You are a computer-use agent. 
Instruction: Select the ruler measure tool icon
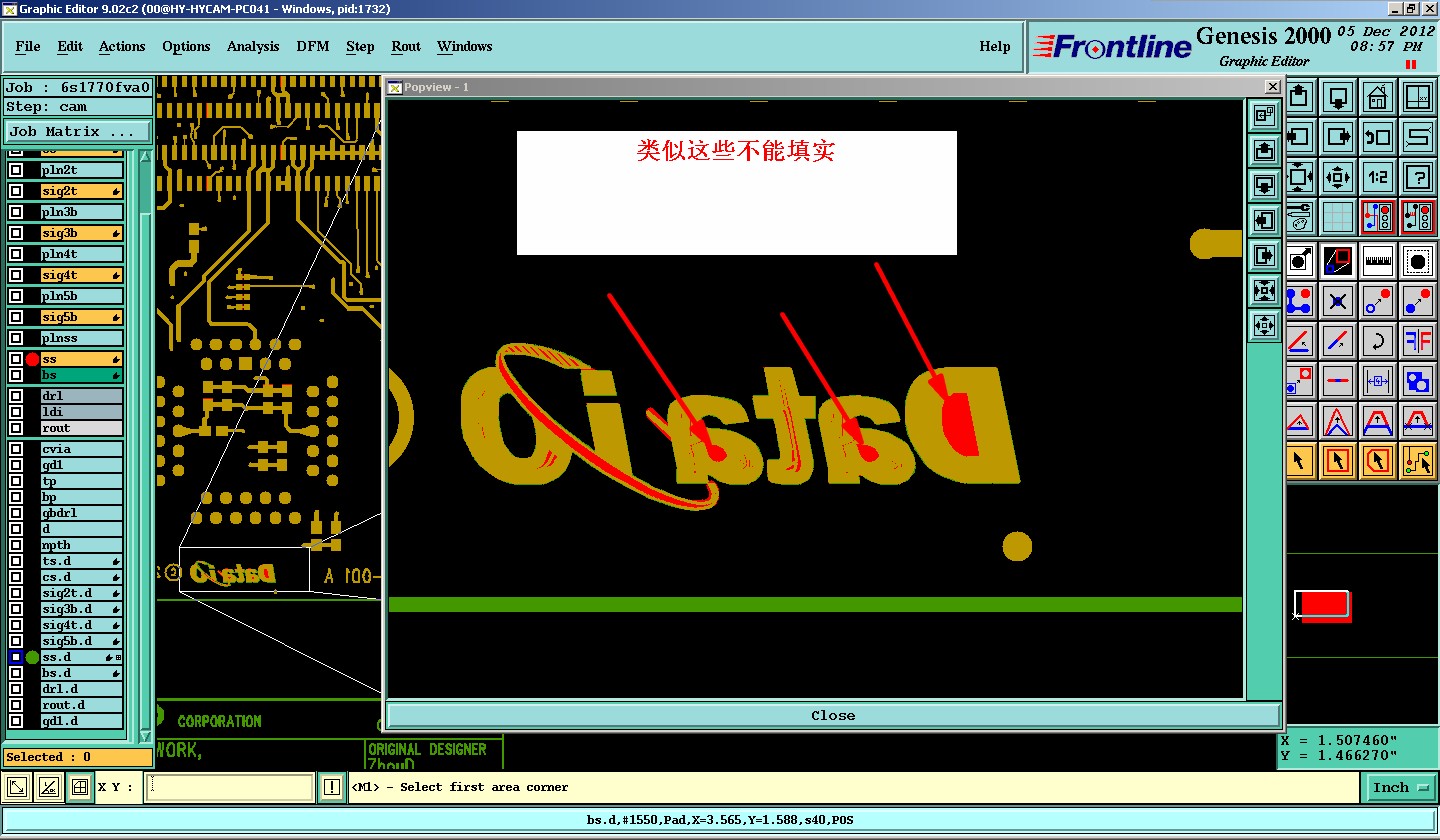(x=1377, y=261)
